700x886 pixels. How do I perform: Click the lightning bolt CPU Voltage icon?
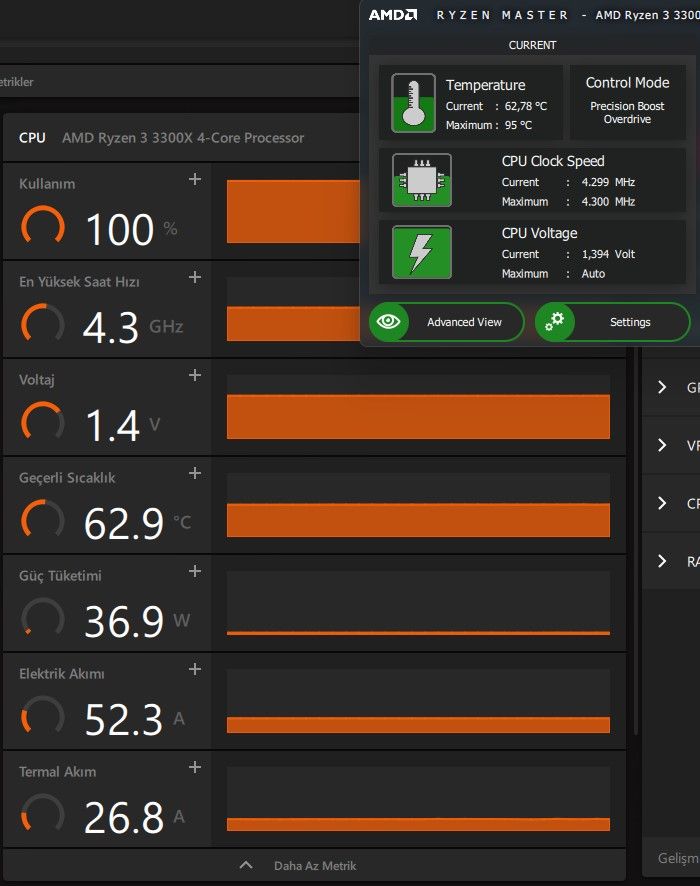tap(422, 252)
